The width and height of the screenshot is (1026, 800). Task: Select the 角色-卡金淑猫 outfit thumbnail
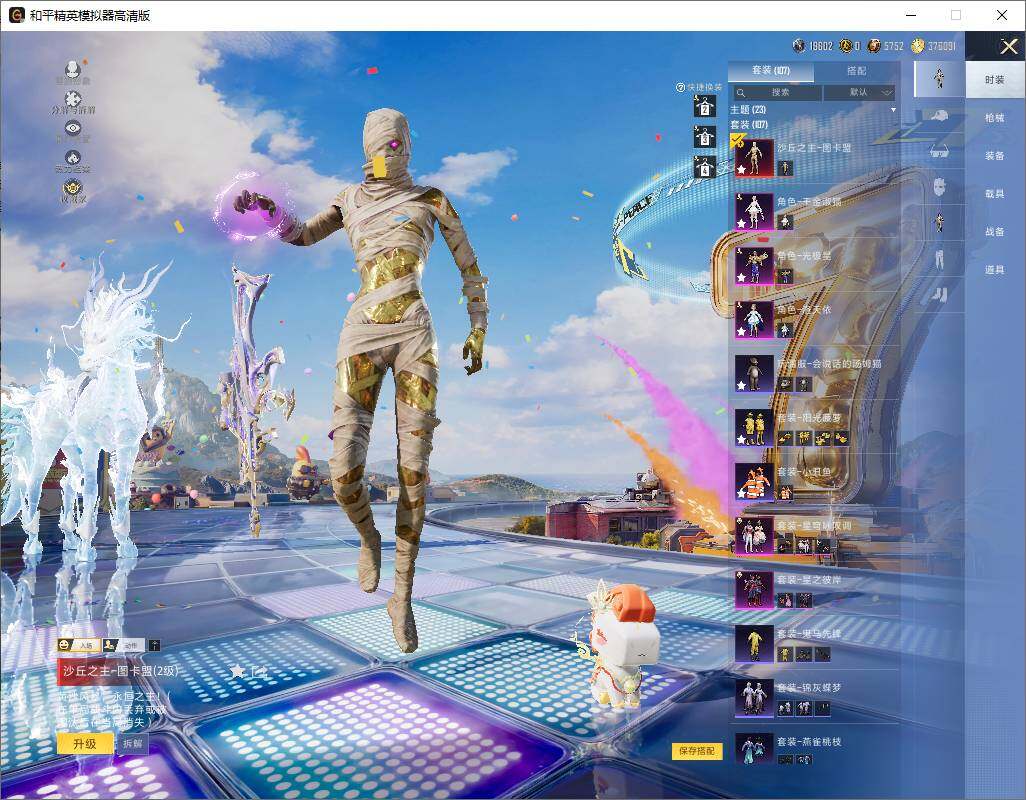tap(754, 211)
